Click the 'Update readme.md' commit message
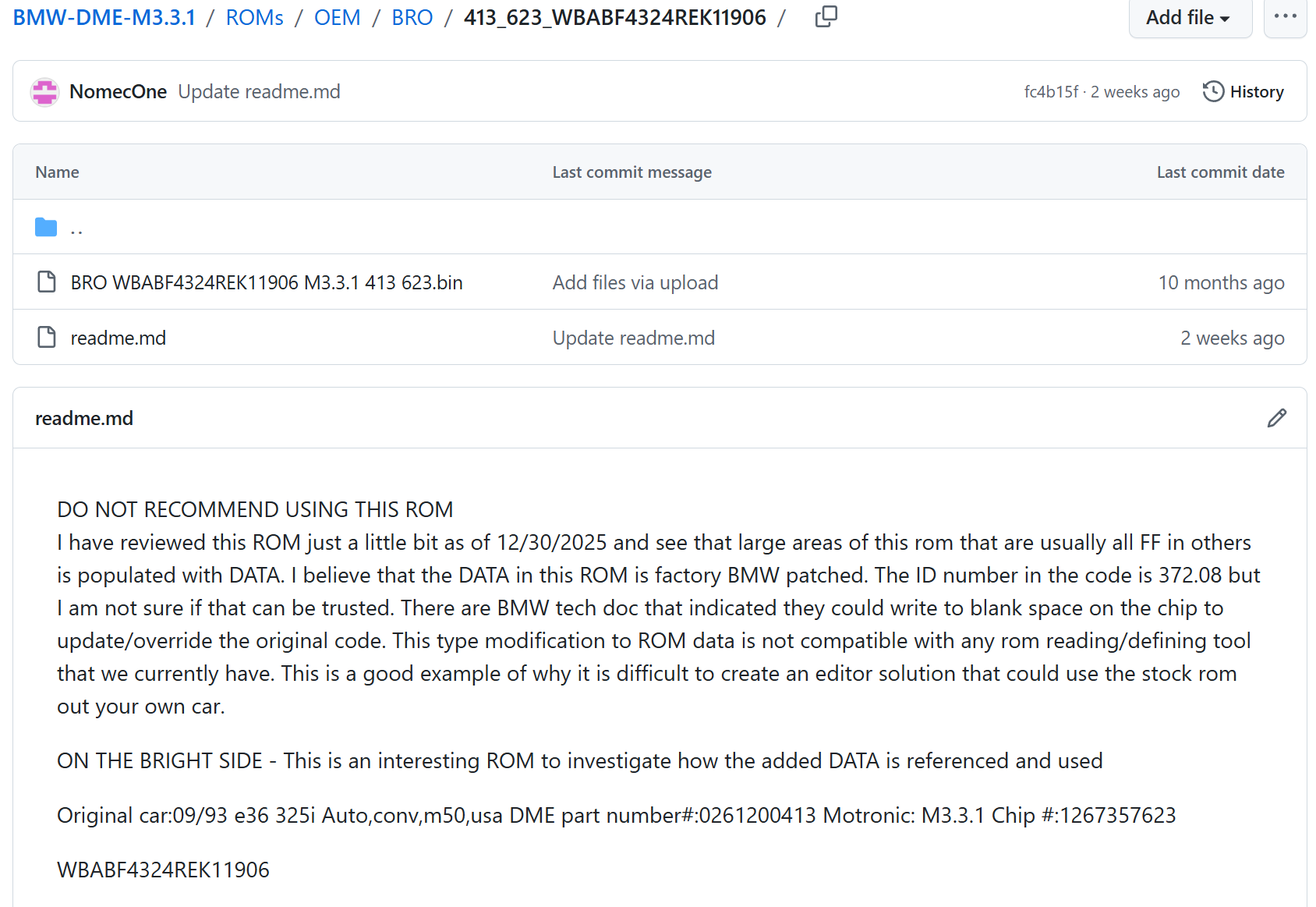1316x907 pixels. pos(633,337)
